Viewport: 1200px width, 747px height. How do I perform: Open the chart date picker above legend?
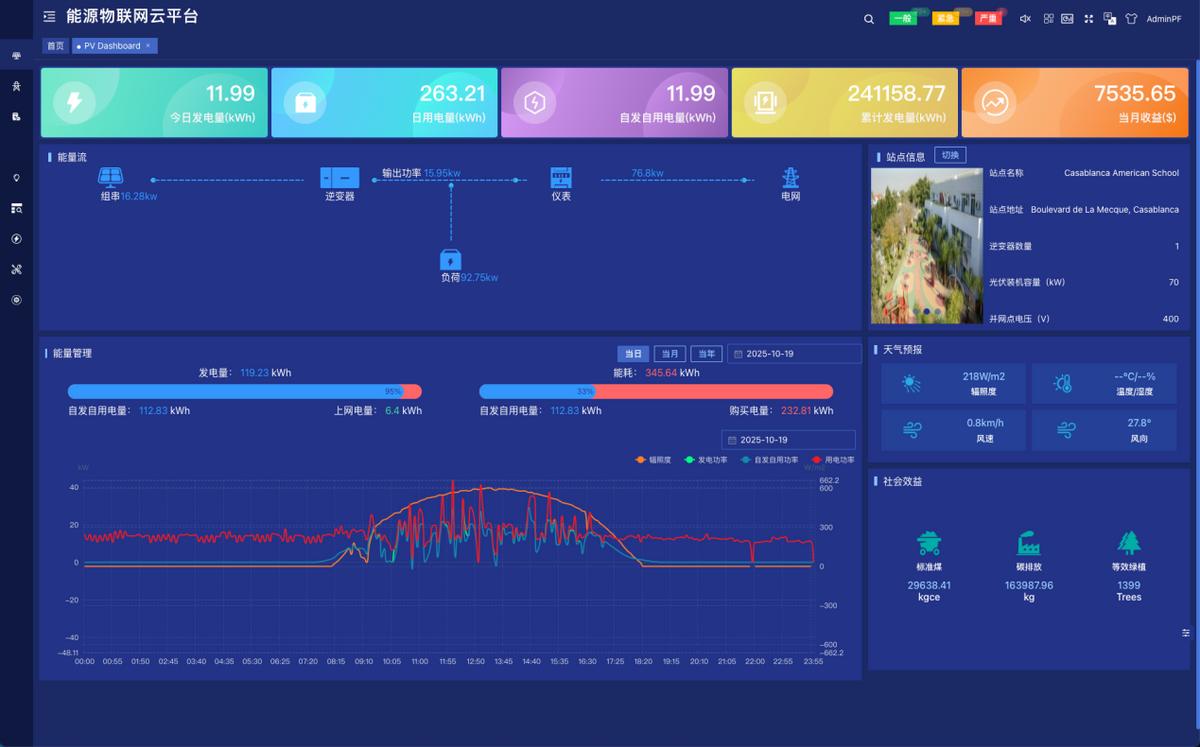pyautogui.click(x=788, y=440)
